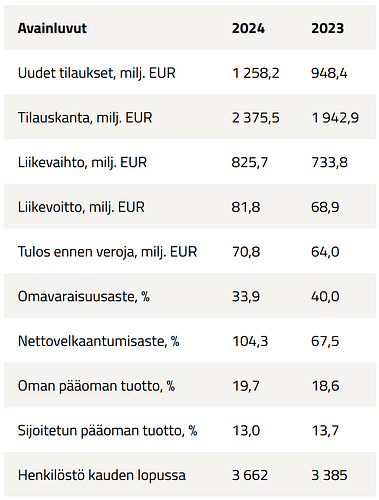The height and width of the screenshot is (500, 379).
Task: Select the 2023 column header
Action: pyautogui.click(x=327, y=28)
